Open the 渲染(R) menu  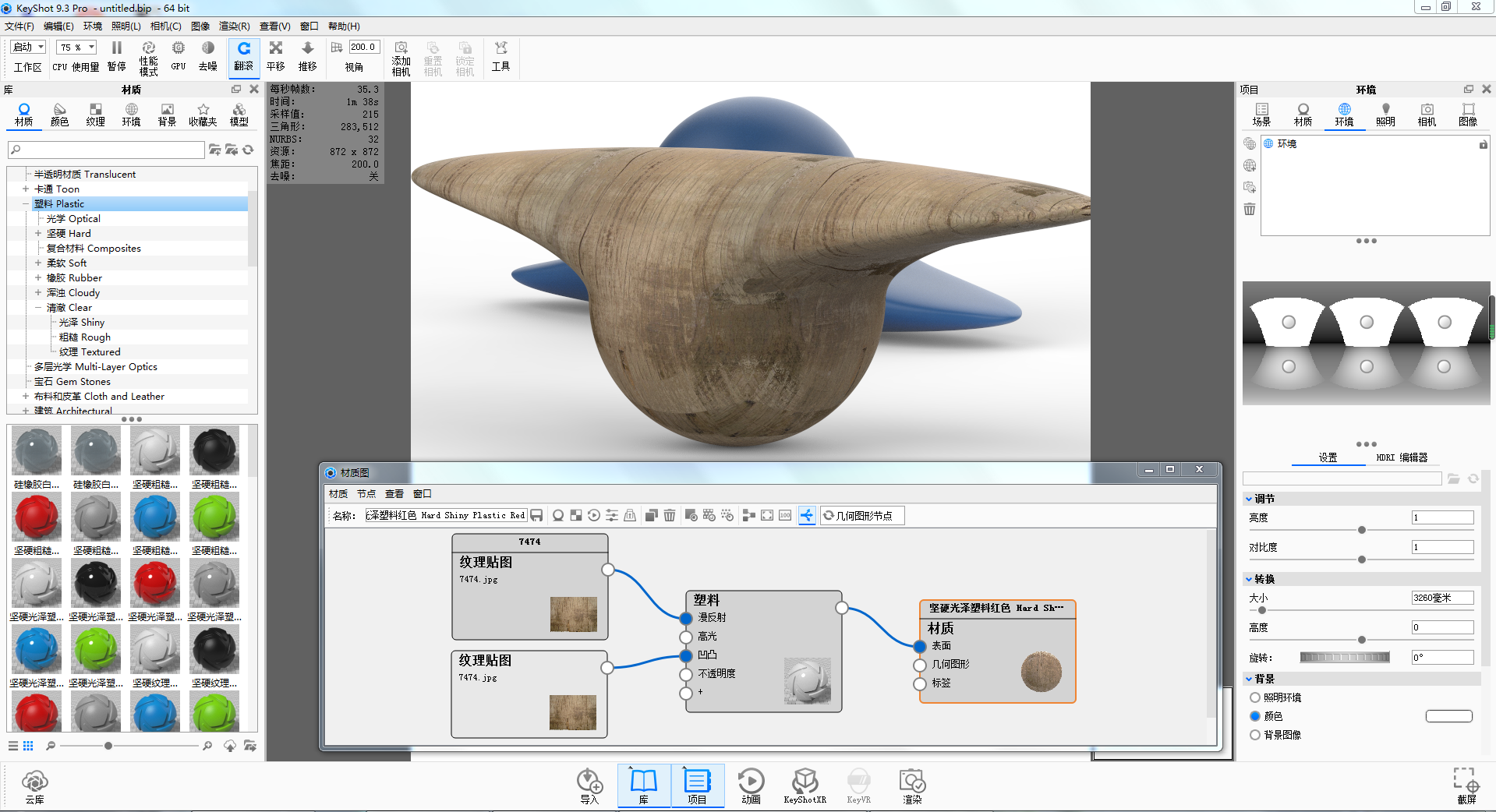[x=234, y=26]
